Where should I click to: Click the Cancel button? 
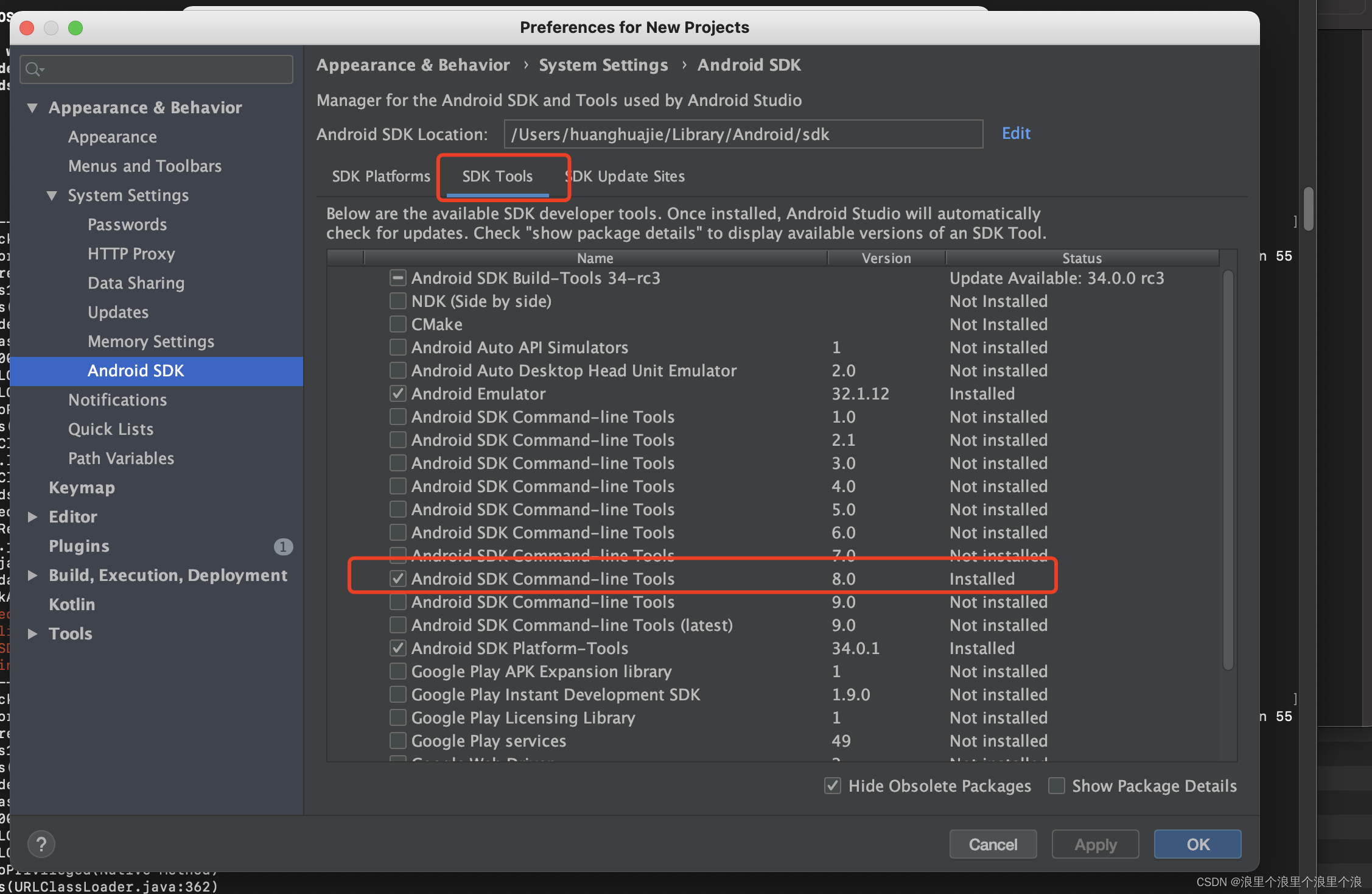pos(993,845)
